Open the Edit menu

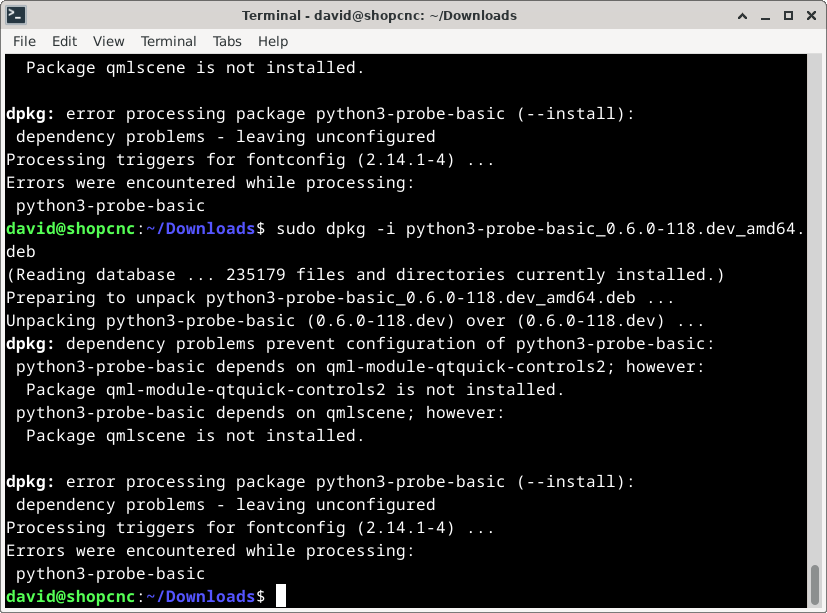[x=64, y=41]
